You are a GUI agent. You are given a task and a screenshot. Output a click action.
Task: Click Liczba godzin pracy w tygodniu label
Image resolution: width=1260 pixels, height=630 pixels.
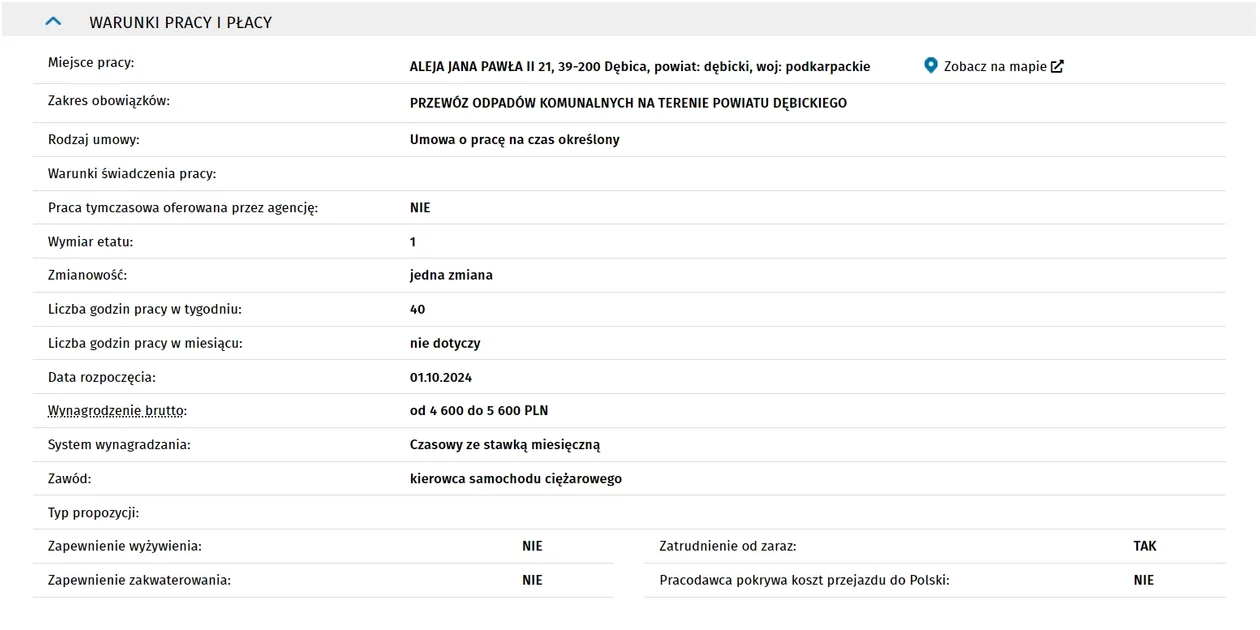pos(145,310)
